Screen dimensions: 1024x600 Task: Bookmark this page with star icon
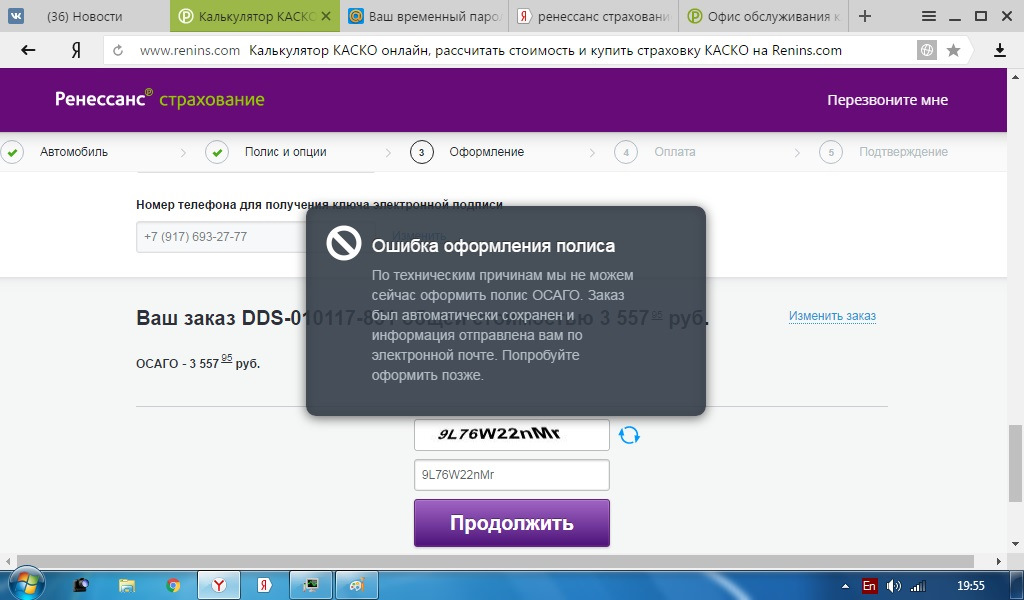(x=953, y=50)
